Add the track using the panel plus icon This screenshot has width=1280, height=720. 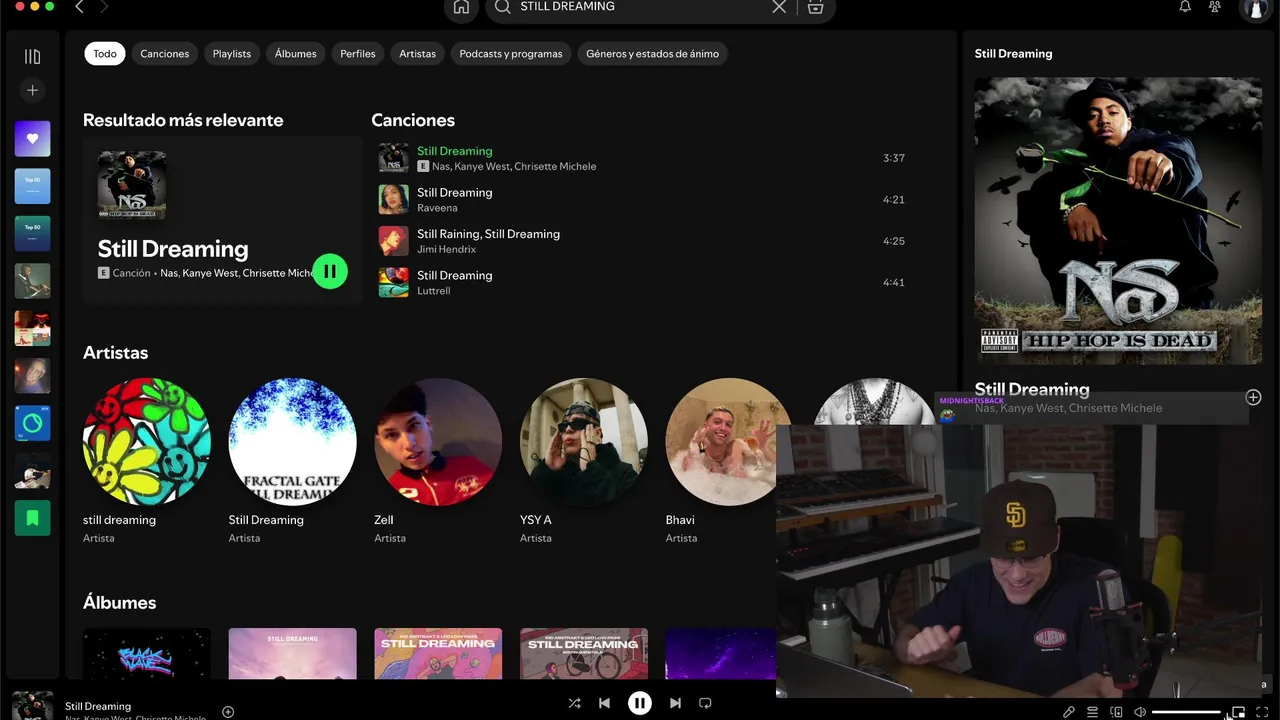point(1253,398)
